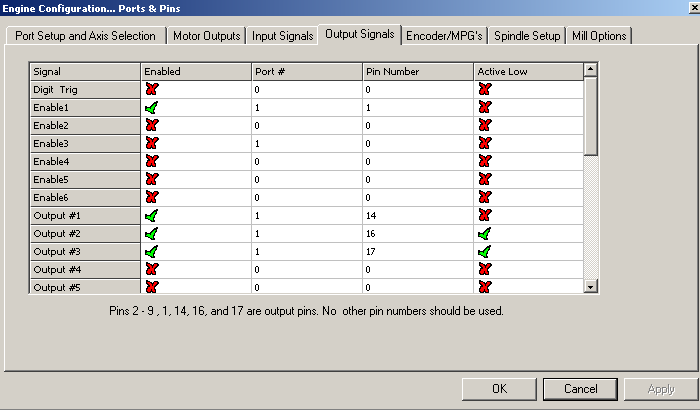Toggle Active Low green check for Output #2
The width and height of the screenshot is (700, 410).
485,233
